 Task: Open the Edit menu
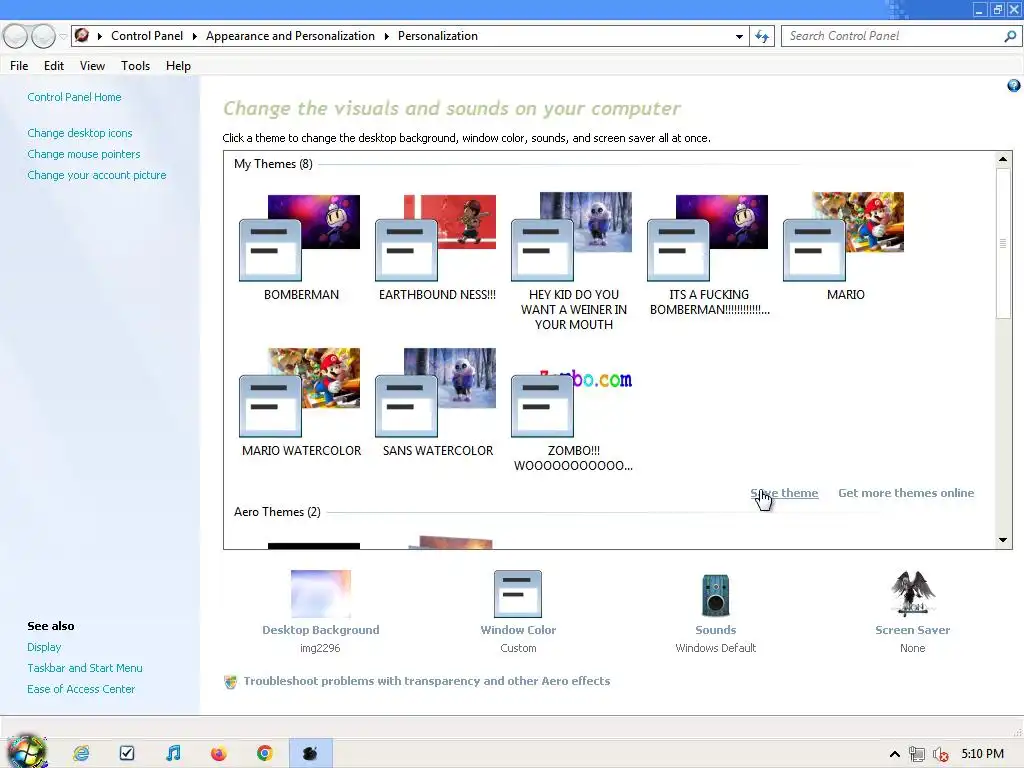click(54, 65)
